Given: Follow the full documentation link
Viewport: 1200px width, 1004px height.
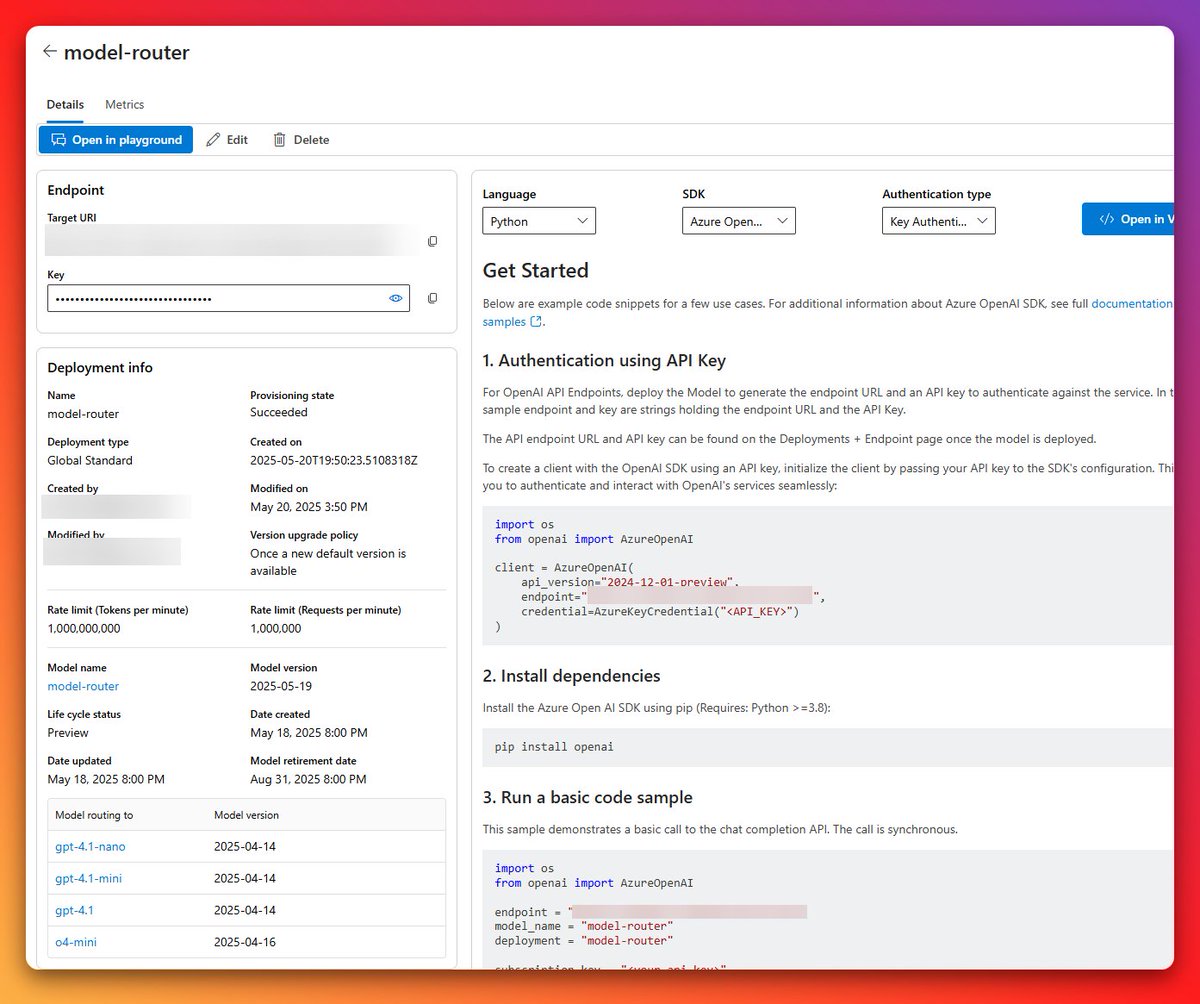Looking at the screenshot, I should 1132,303.
